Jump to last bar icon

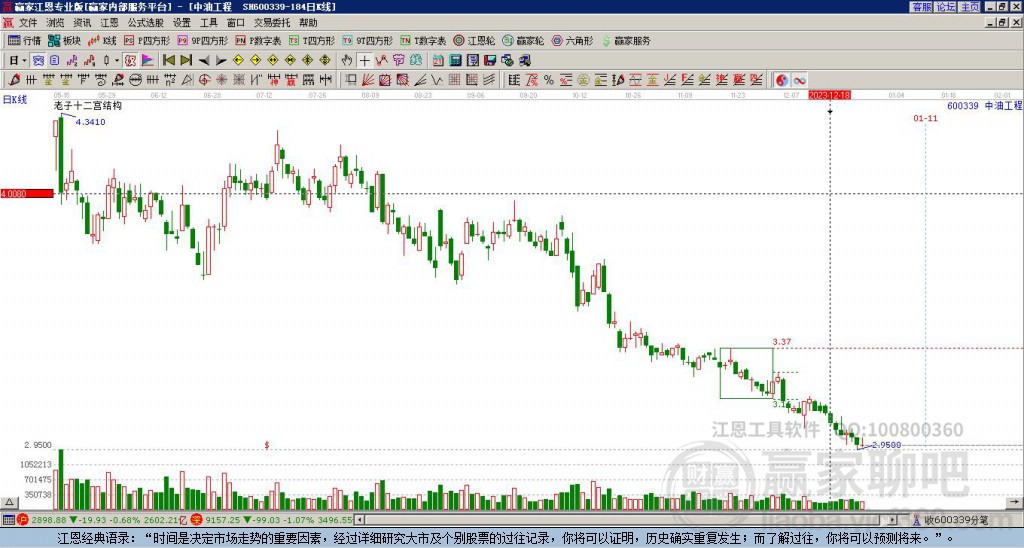click(186, 61)
